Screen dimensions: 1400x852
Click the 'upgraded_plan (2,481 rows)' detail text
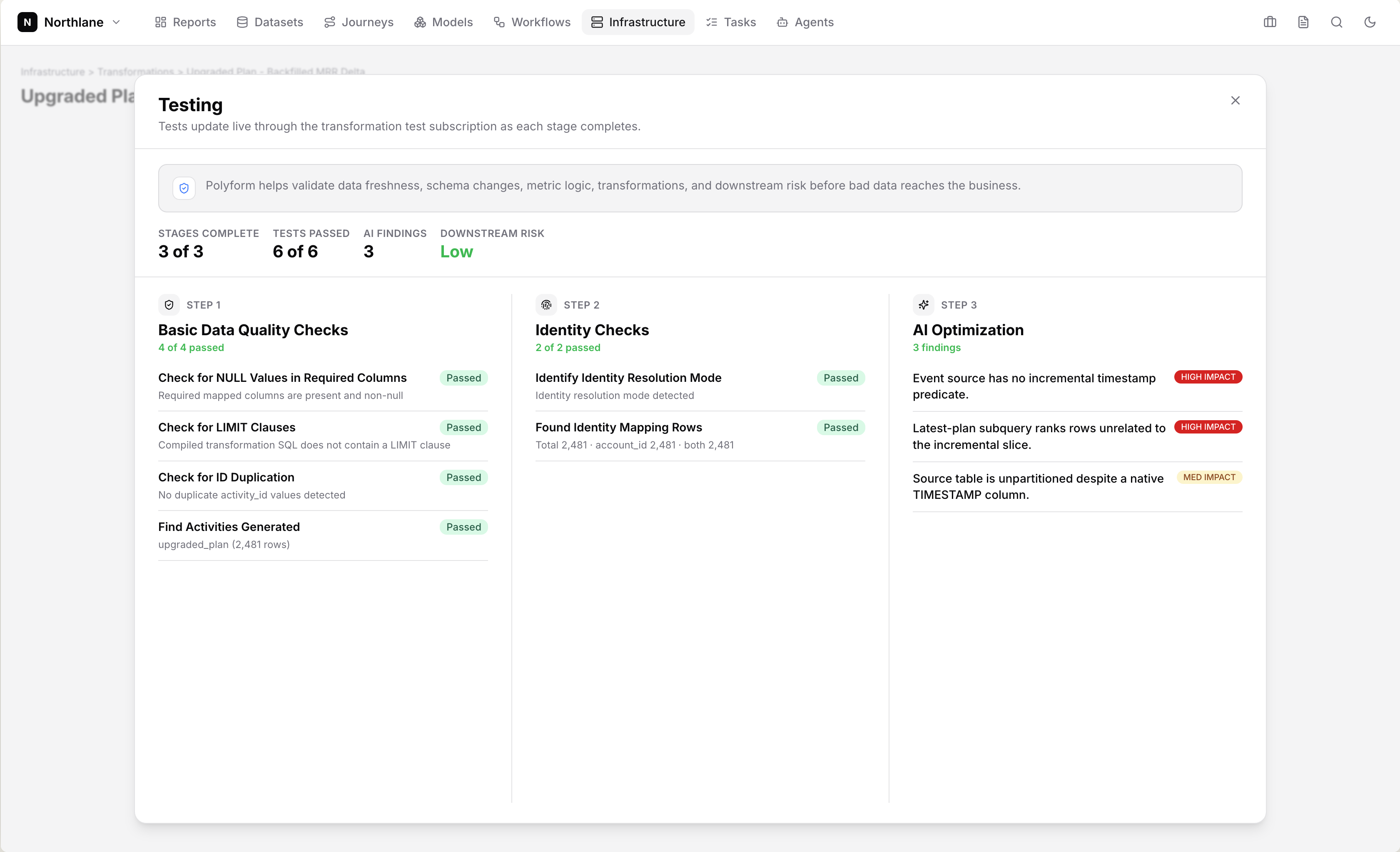224,545
